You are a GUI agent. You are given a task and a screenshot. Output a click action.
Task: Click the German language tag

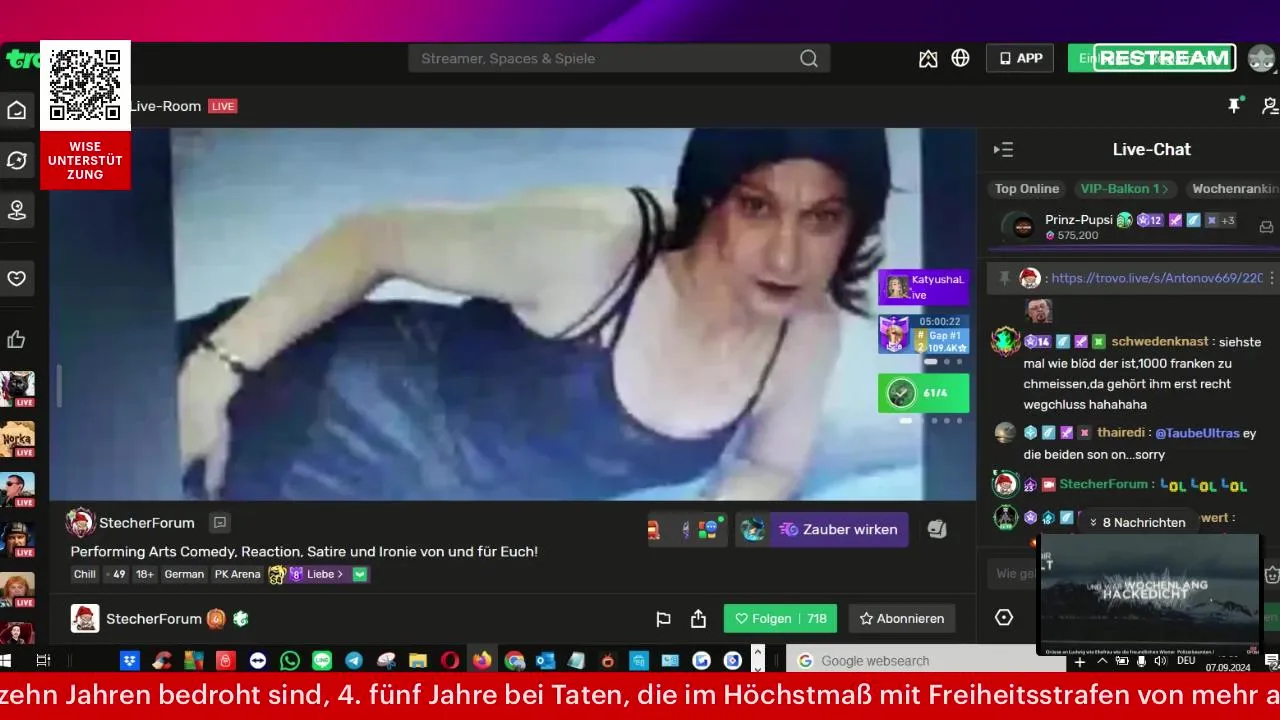pos(184,574)
